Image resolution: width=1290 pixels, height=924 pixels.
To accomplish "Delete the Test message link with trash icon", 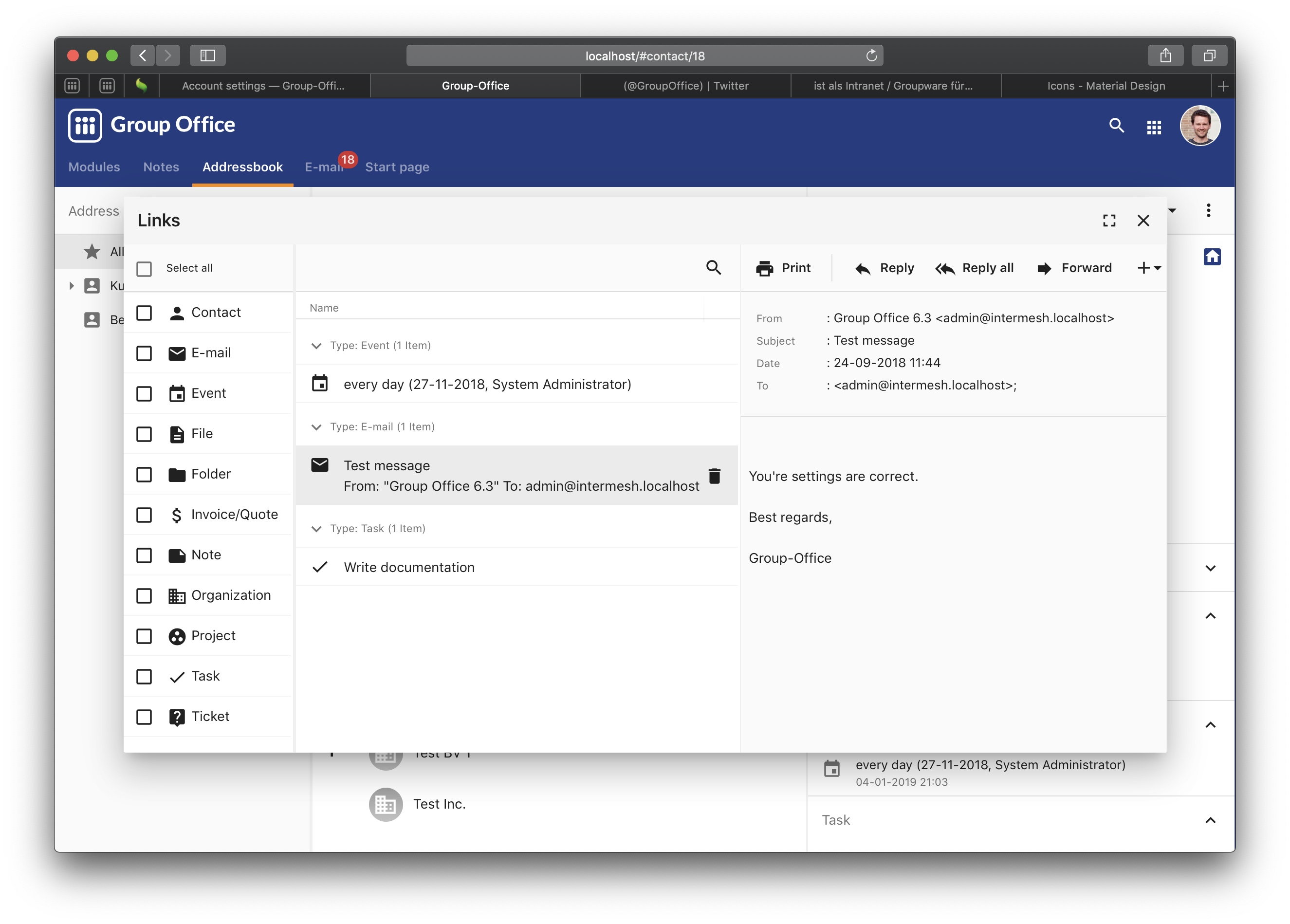I will pos(715,476).
